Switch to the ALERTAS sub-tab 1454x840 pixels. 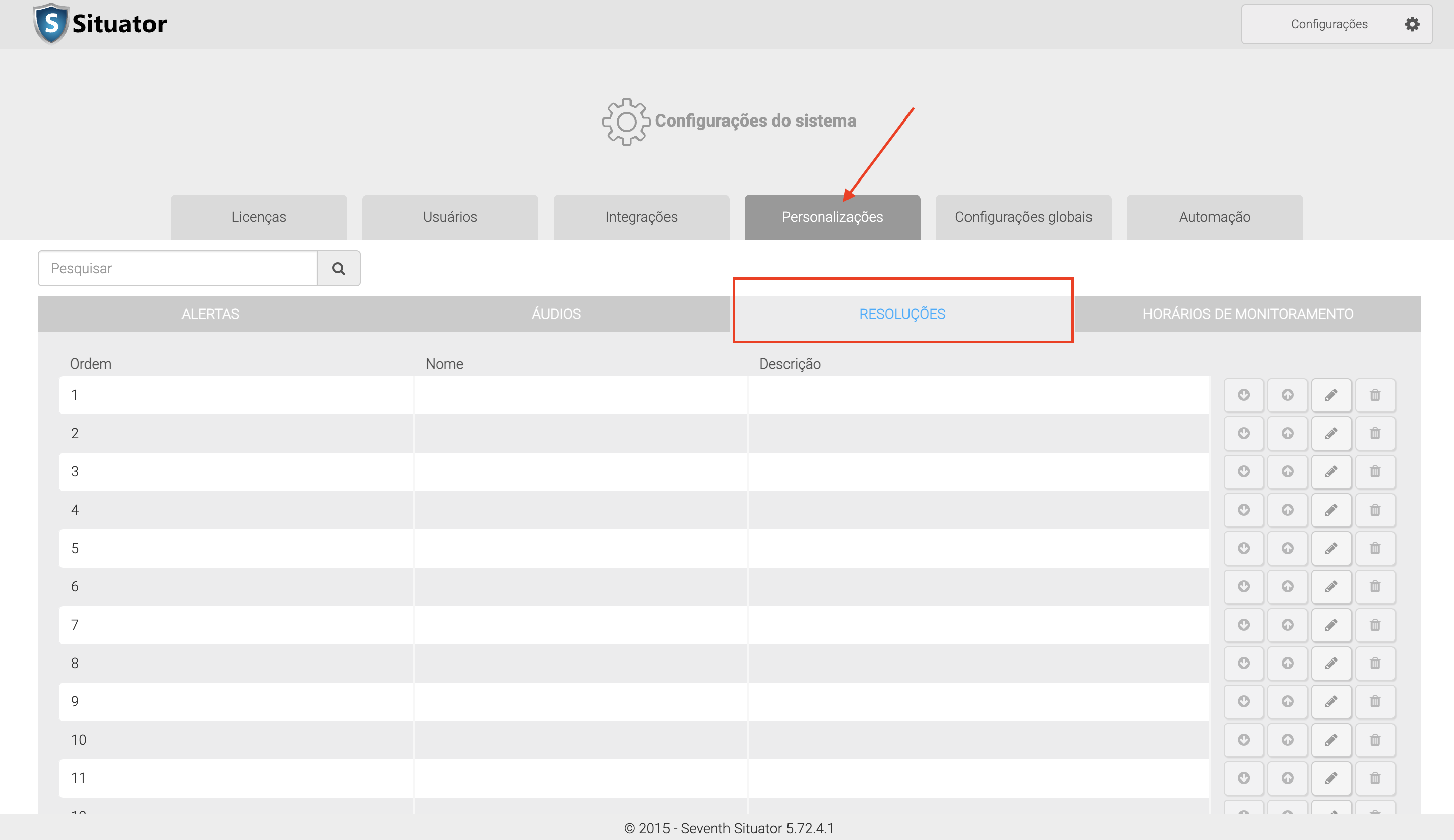click(211, 314)
